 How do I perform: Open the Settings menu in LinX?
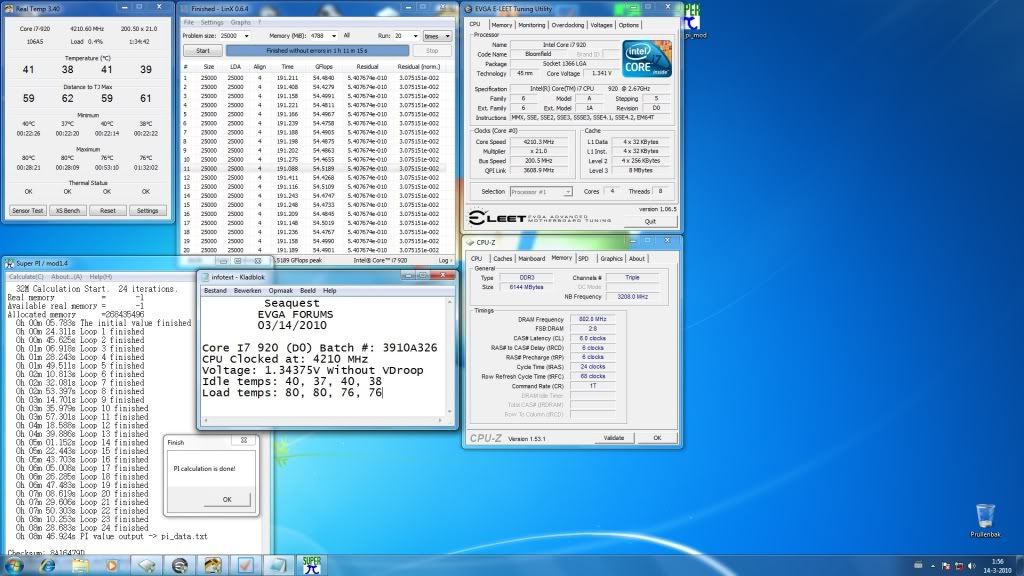[212, 21]
